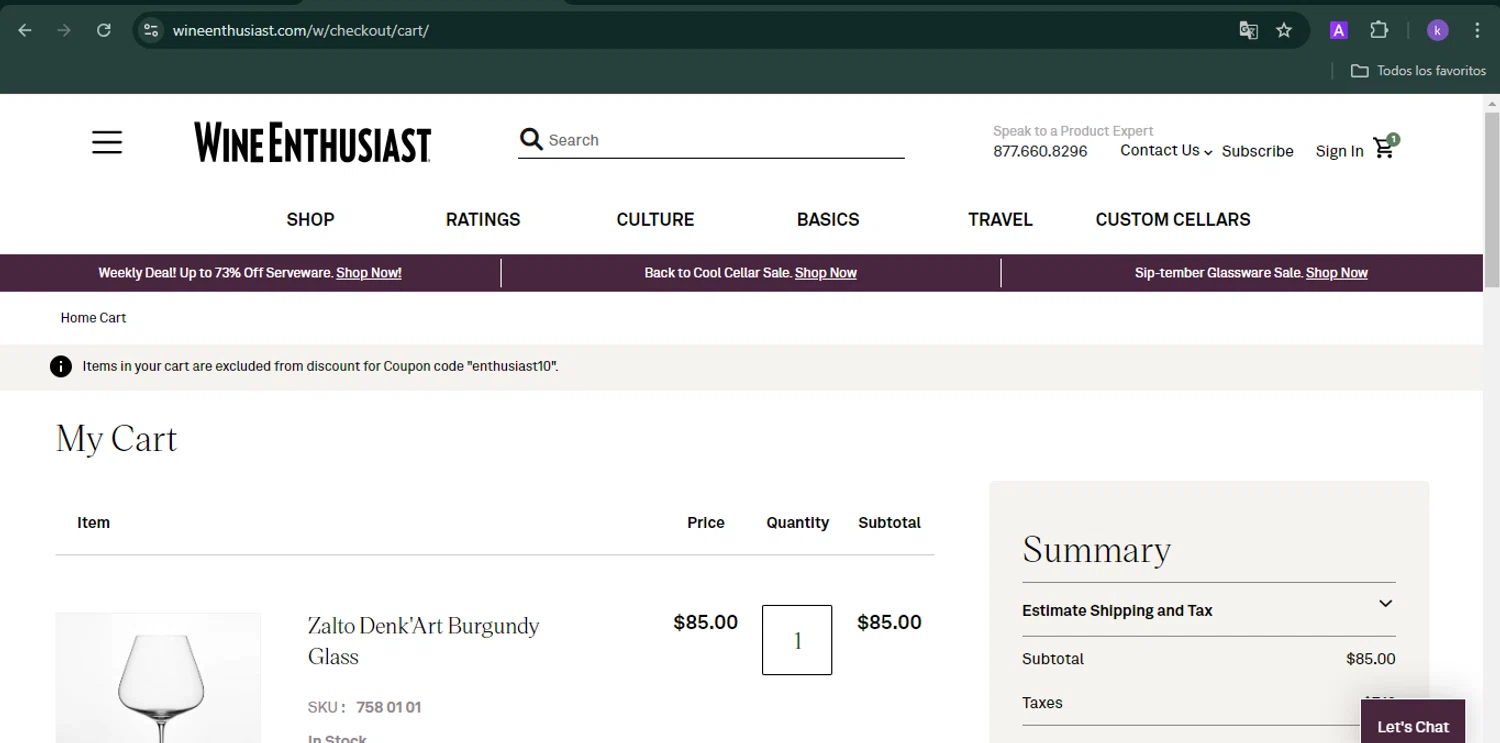Open the shopping cart icon

pyautogui.click(x=1385, y=147)
